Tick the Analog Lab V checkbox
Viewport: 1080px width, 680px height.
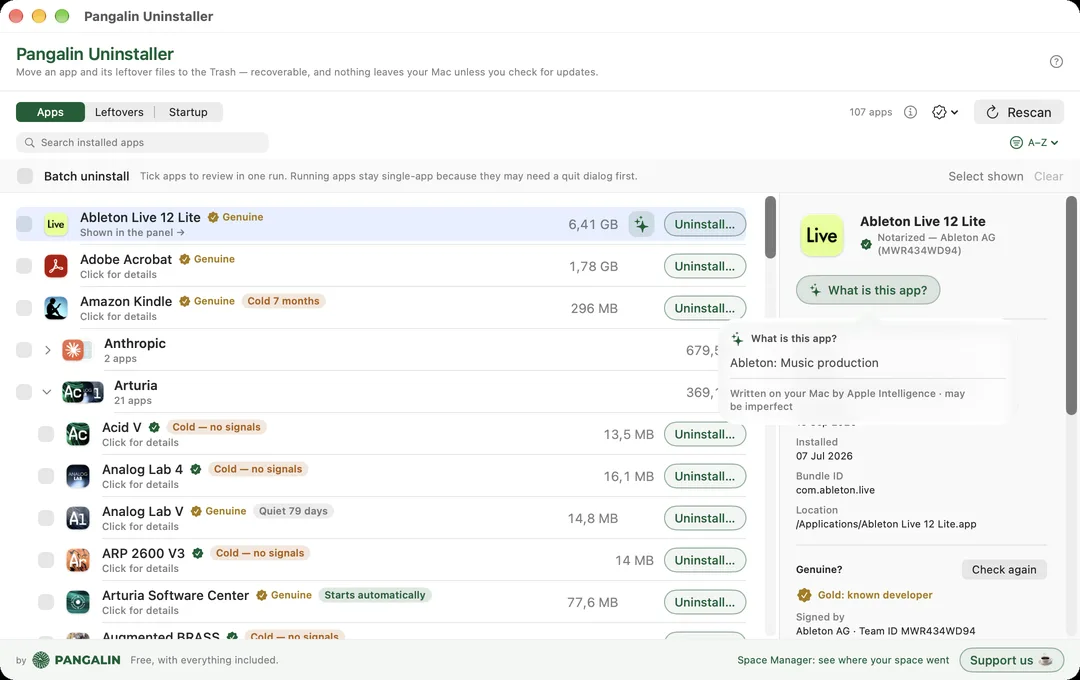click(46, 519)
